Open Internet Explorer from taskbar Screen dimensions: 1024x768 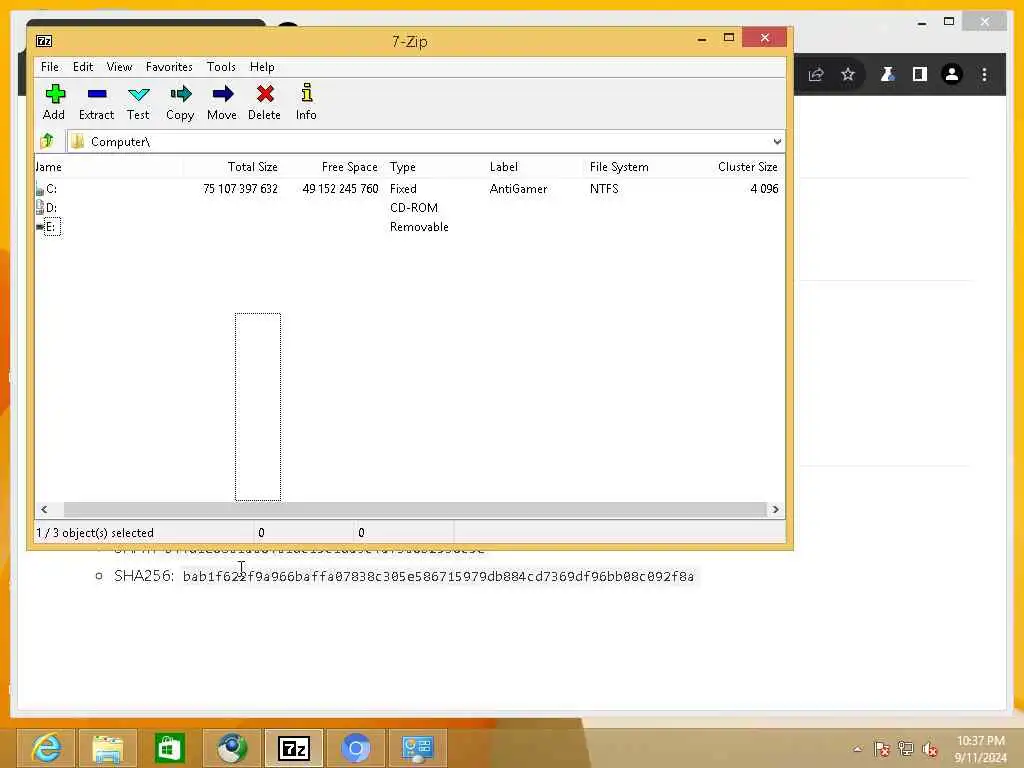point(46,748)
